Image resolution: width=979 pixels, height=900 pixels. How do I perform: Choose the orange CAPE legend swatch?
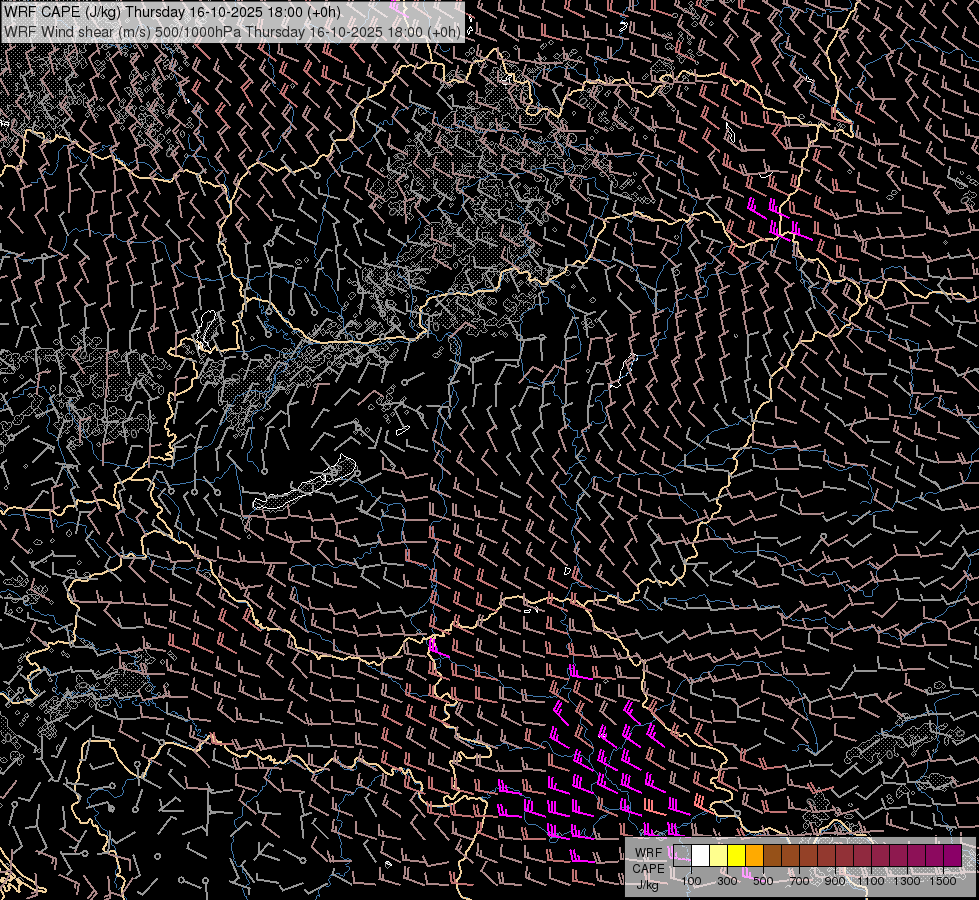[x=754, y=855]
